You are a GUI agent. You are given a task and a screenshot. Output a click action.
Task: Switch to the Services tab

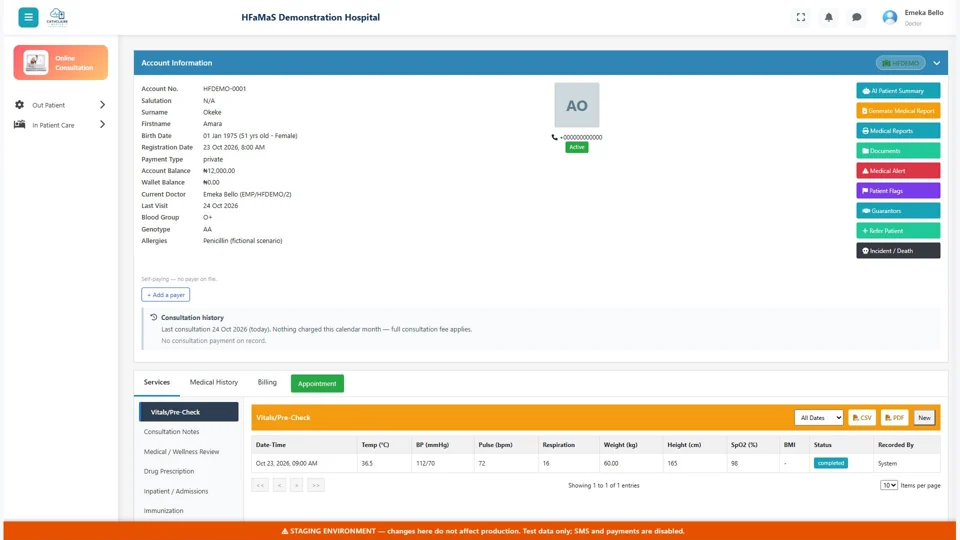click(x=157, y=382)
